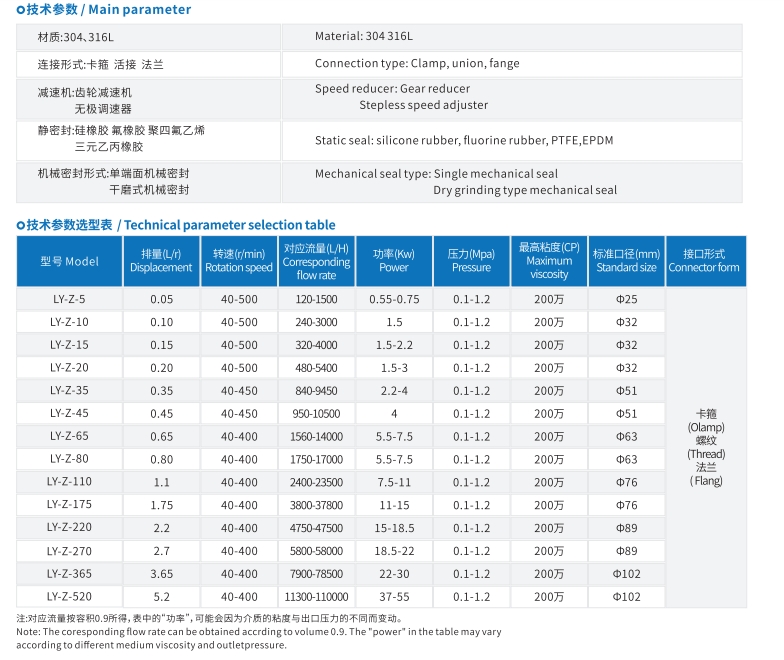Click flow rate cell '2400-23500'
Viewport: 784px width, 660px height.
tap(316, 482)
